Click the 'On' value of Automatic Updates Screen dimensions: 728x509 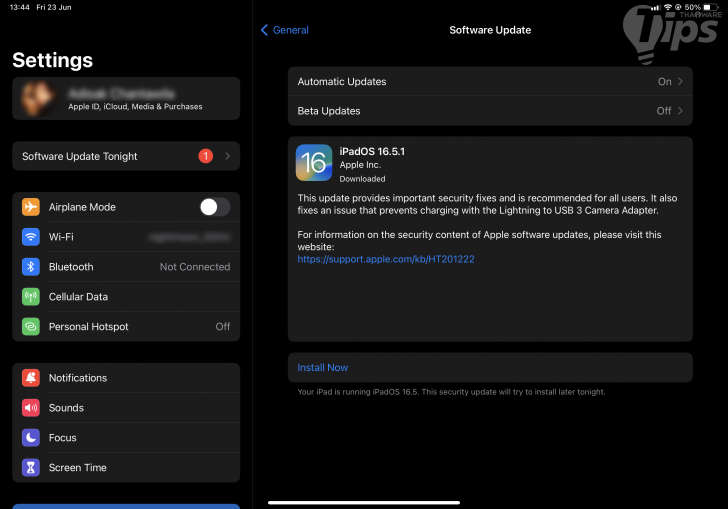coord(664,81)
